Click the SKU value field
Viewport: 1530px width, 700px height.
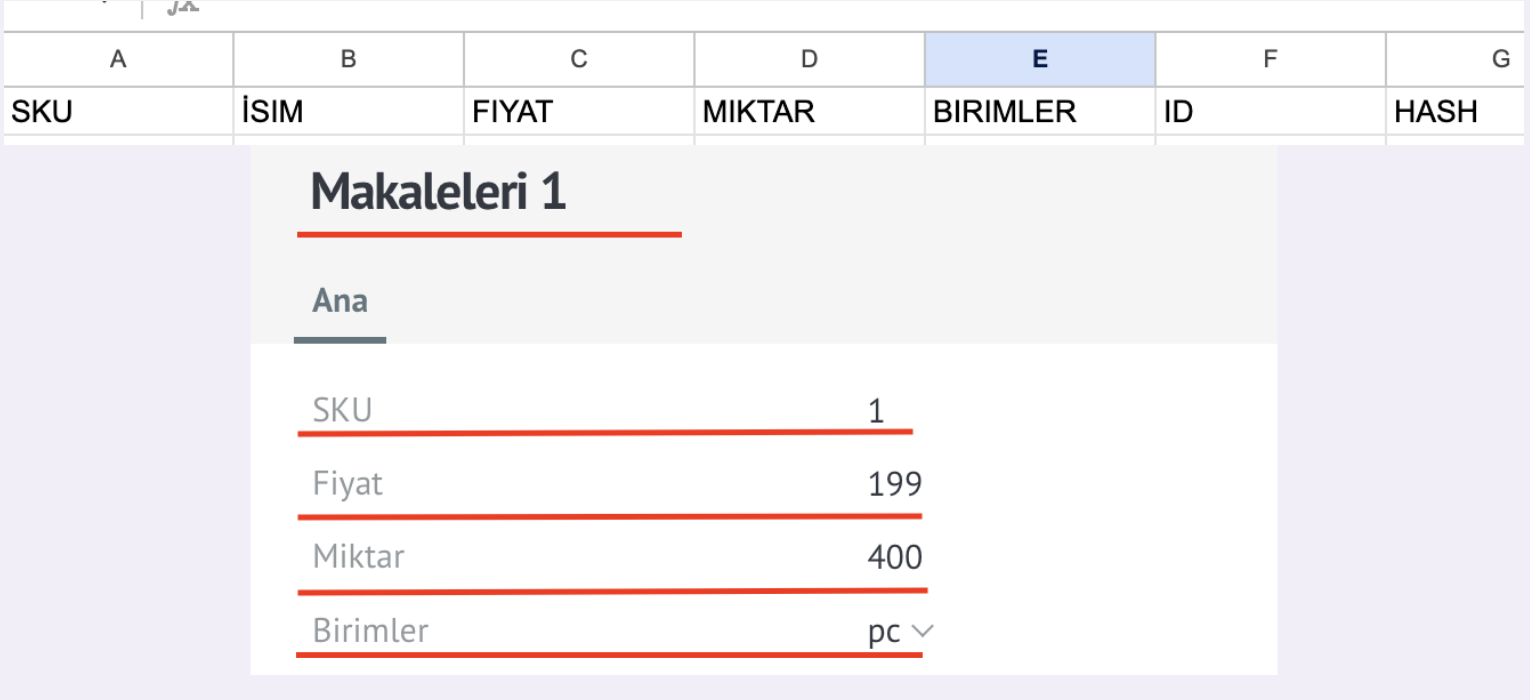[605, 410]
